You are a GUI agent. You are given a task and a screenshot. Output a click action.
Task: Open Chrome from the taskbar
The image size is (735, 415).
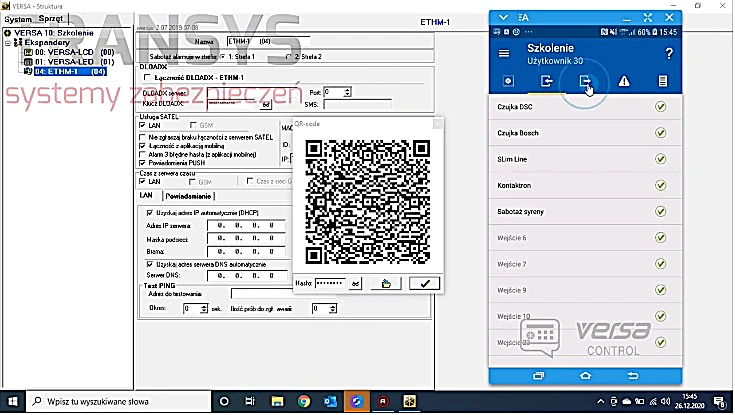pyautogui.click(x=304, y=401)
